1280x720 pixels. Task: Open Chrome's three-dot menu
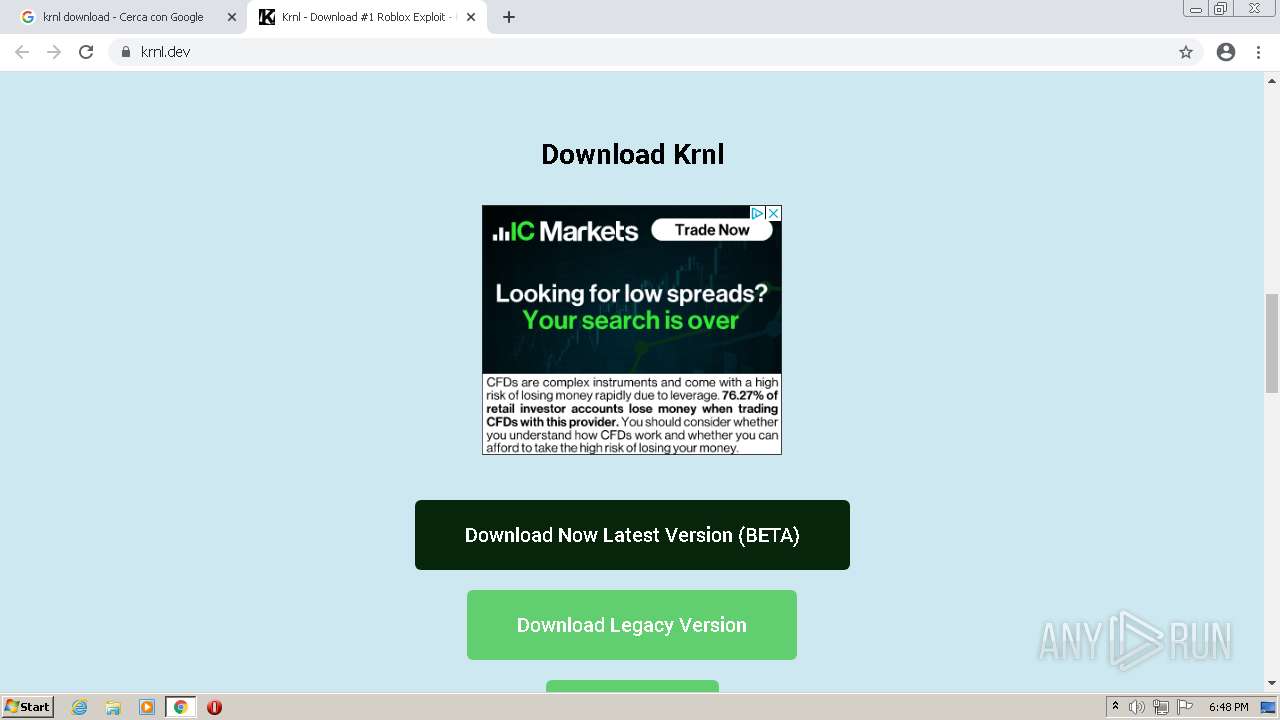[x=1259, y=52]
